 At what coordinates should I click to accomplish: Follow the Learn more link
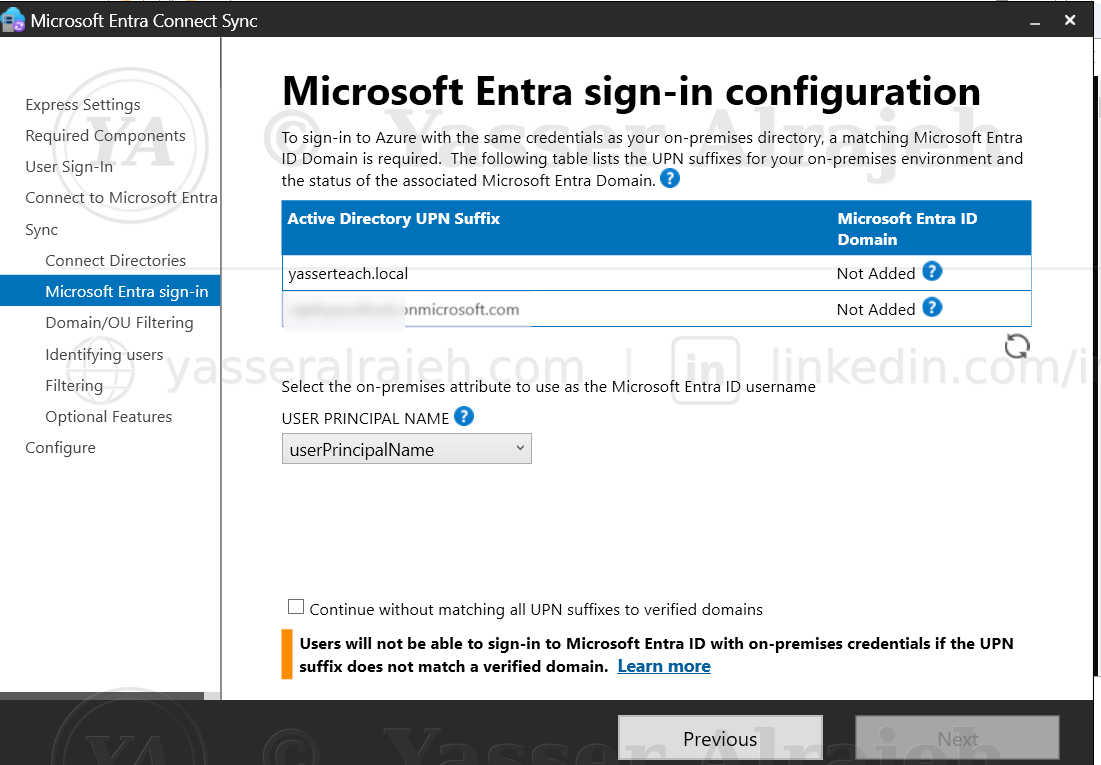click(664, 666)
